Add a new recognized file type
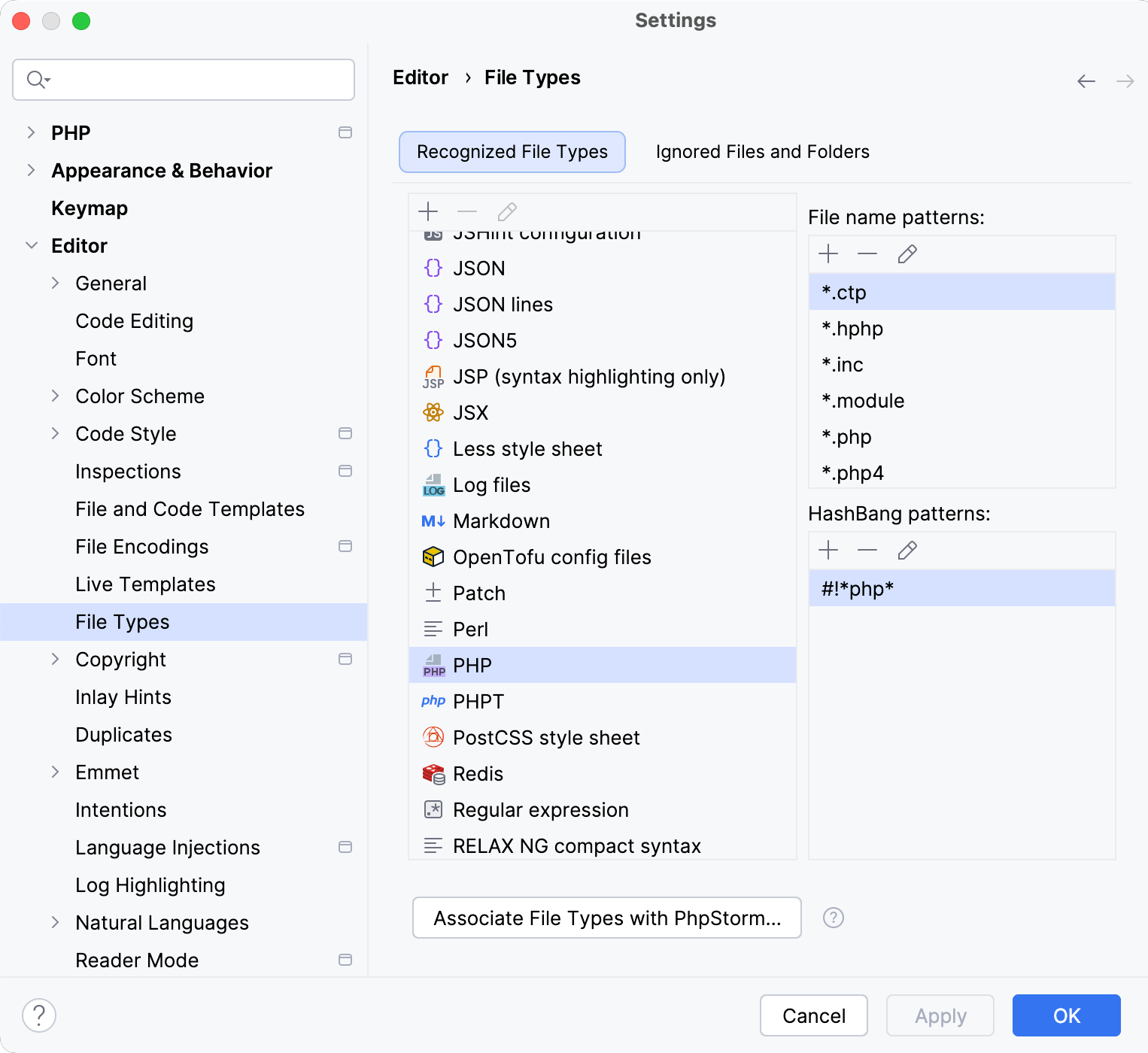Image resolution: width=1148 pixels, height=1053 pixels. click(x=428, y=211)
